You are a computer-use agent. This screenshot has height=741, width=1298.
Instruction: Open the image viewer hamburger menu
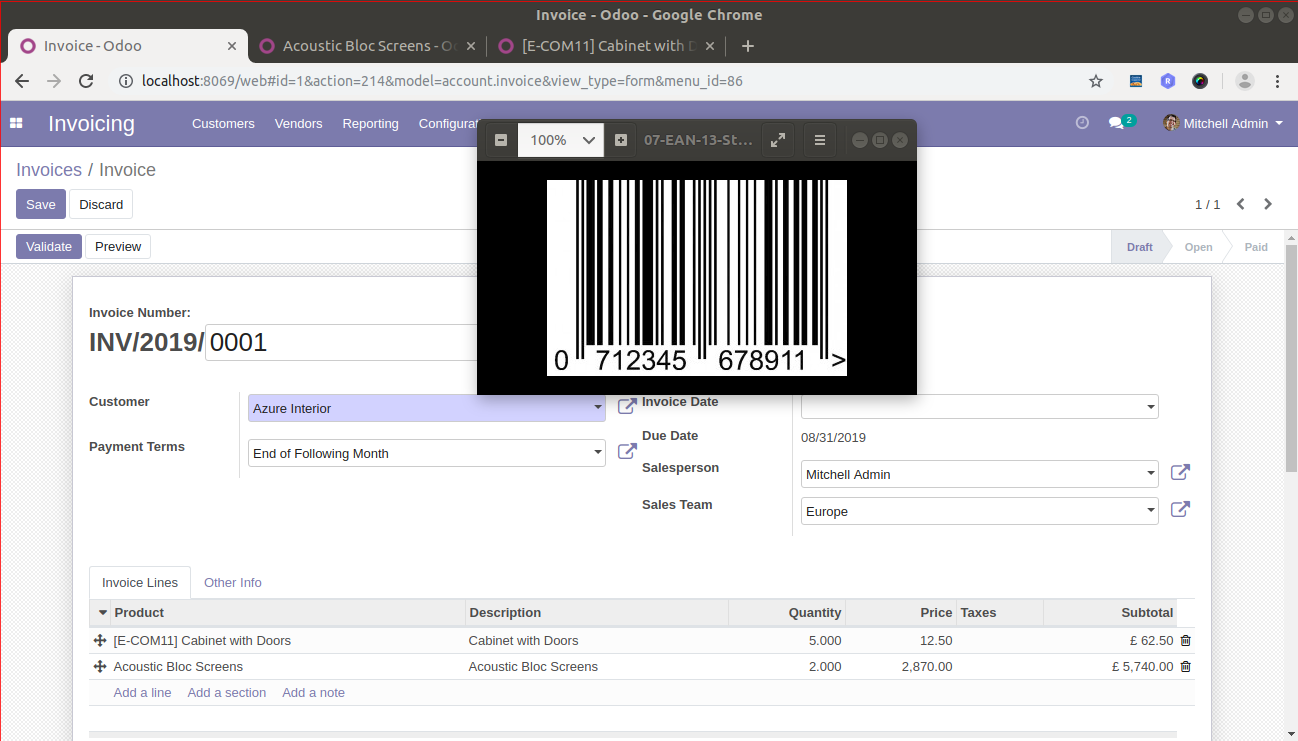820,140
